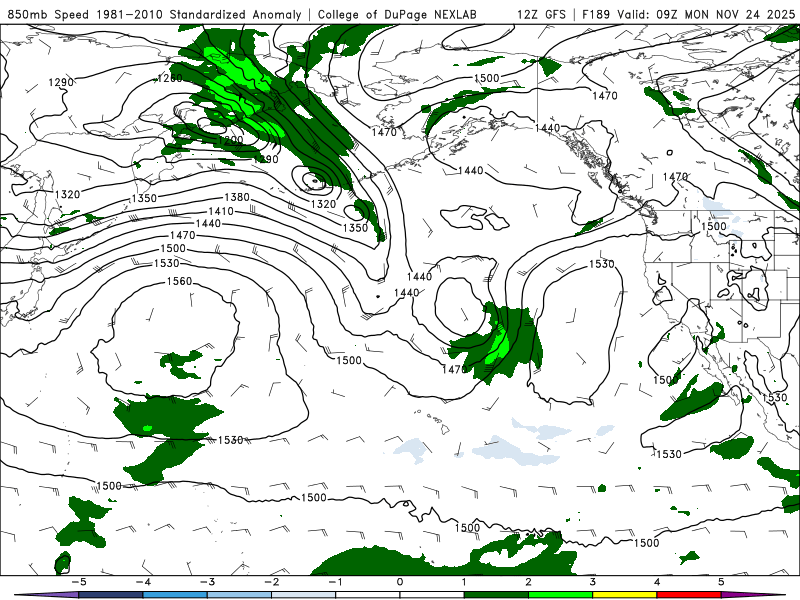Click the colorbar tick label "2"
Viewport: 800px width, 600px height.
click(528, 582)
